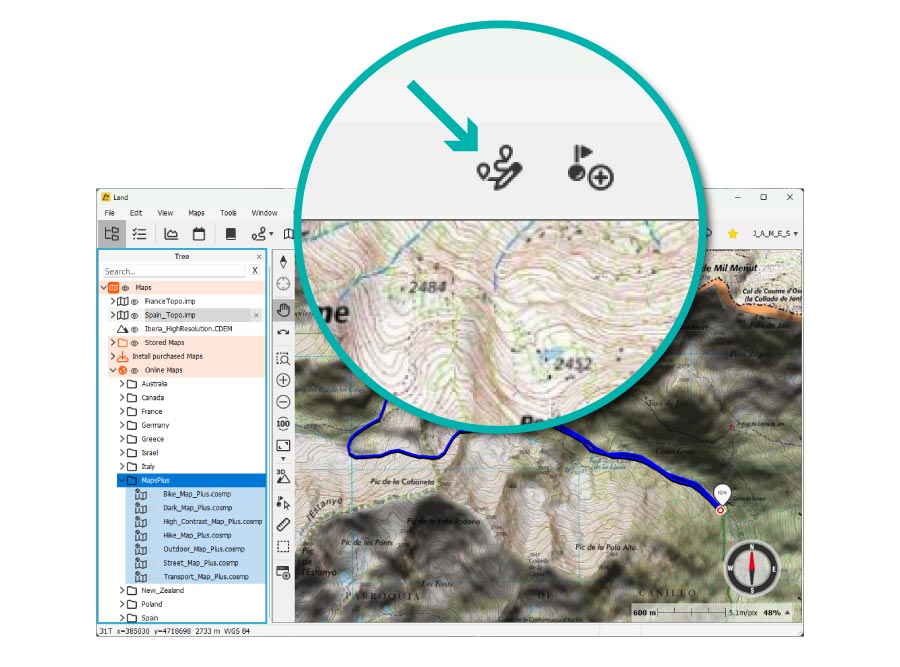Toggle visibility eye of Spain_Topo.imp

pyautogui.click(x=134, y=315)
